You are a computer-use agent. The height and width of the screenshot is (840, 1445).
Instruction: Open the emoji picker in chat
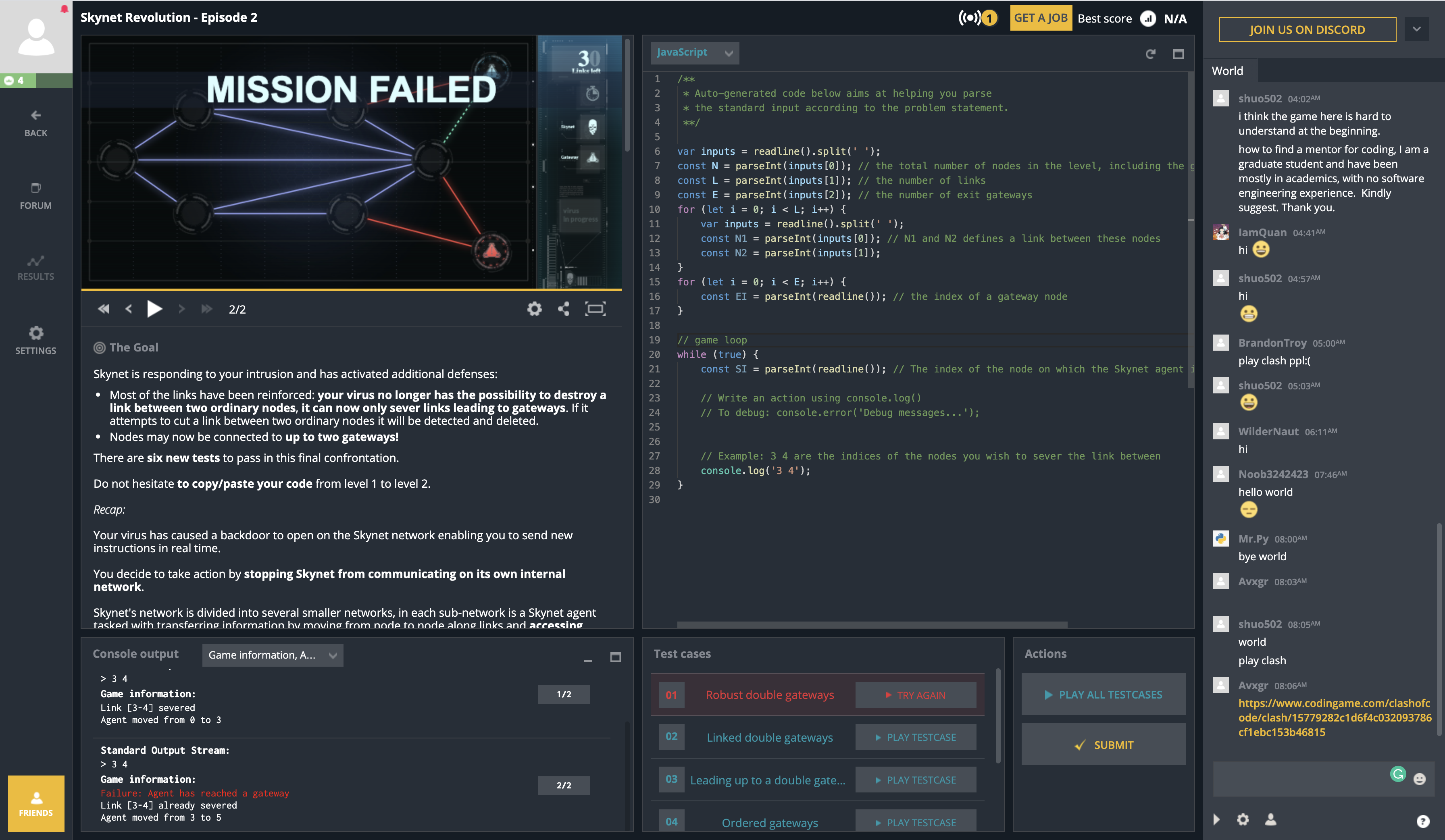tap(1419, 778)
